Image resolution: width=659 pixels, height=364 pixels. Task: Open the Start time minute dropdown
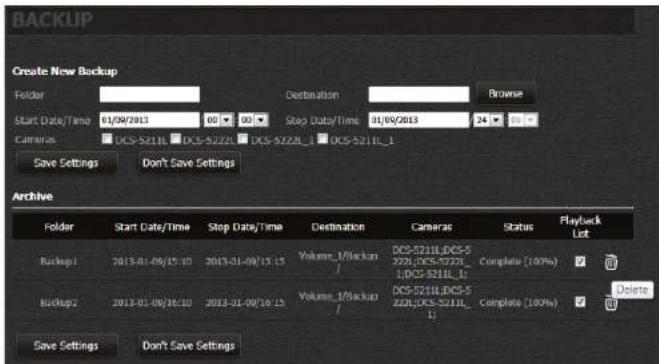click(253, 120)
